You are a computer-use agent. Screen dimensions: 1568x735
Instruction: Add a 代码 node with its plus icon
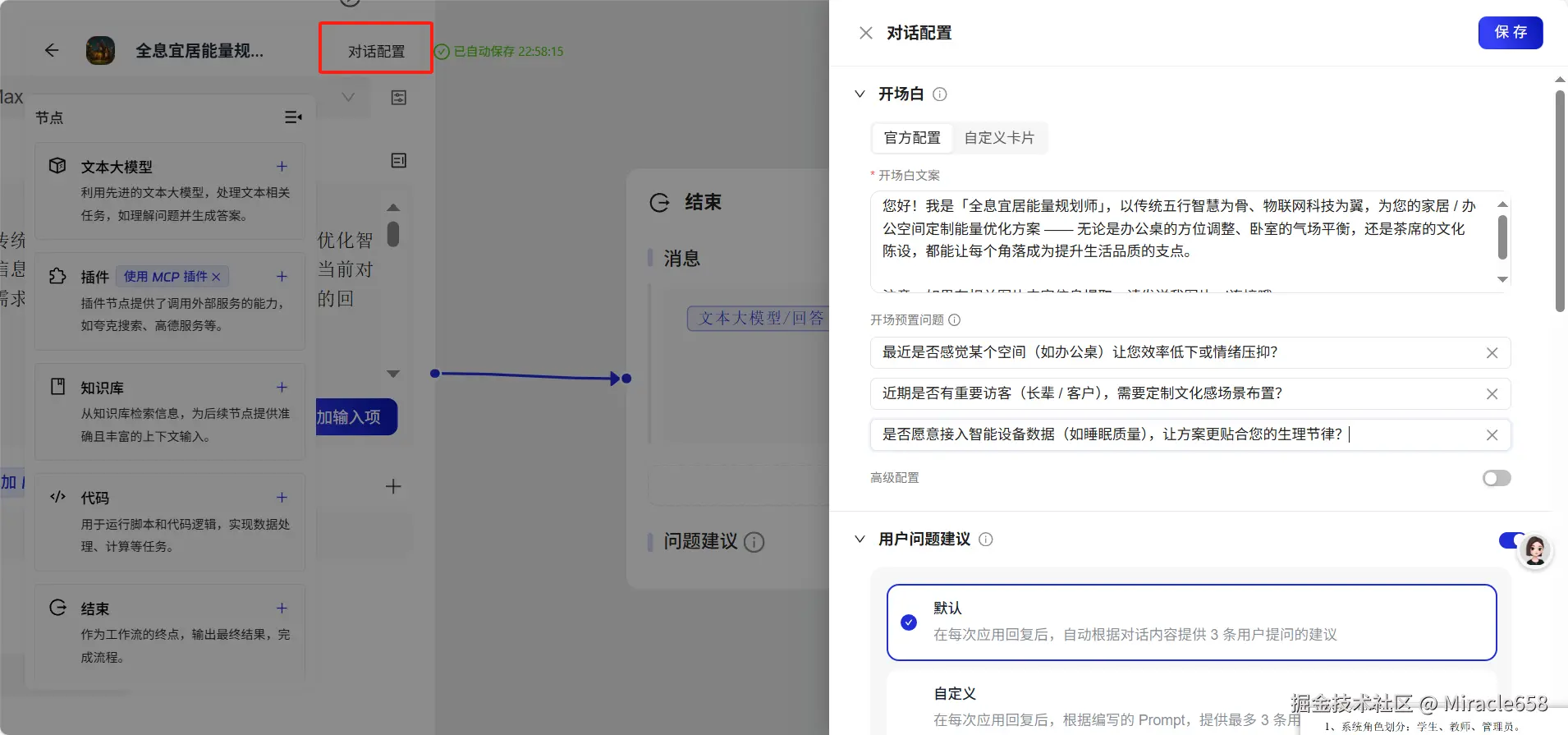pos(282,497)
